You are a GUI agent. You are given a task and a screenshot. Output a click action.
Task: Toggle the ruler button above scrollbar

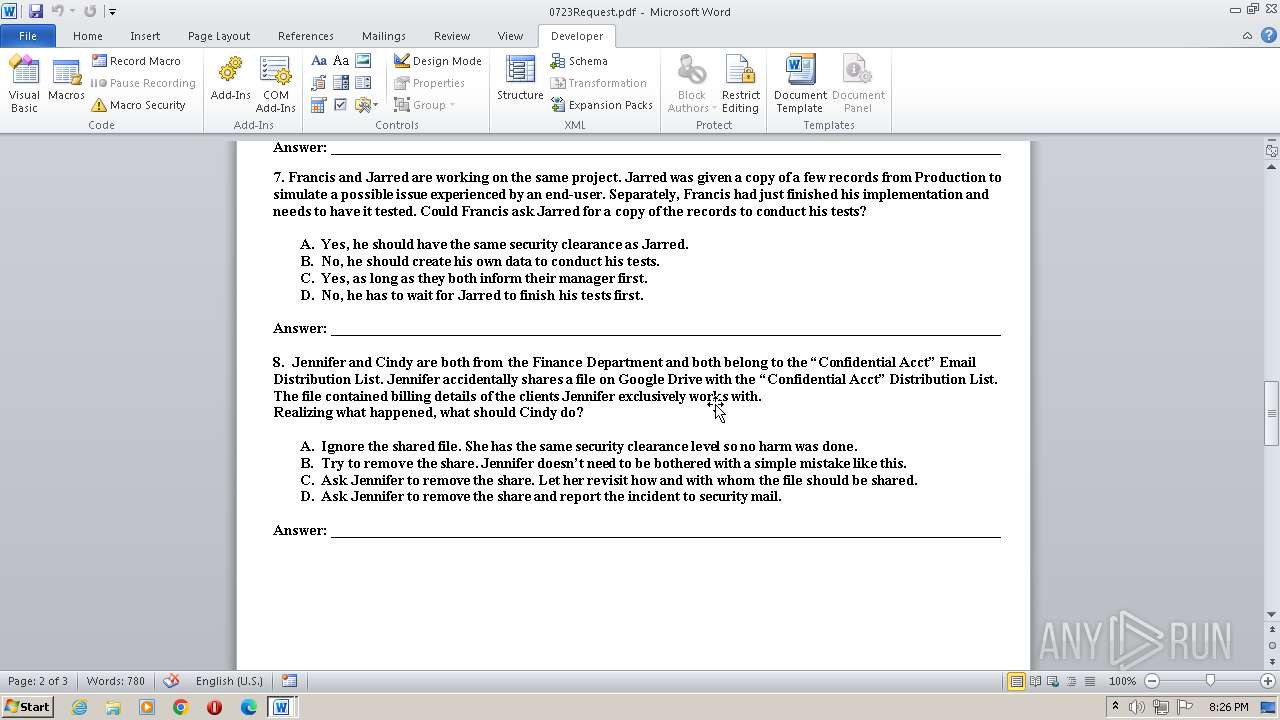[x=1272, y=151]
